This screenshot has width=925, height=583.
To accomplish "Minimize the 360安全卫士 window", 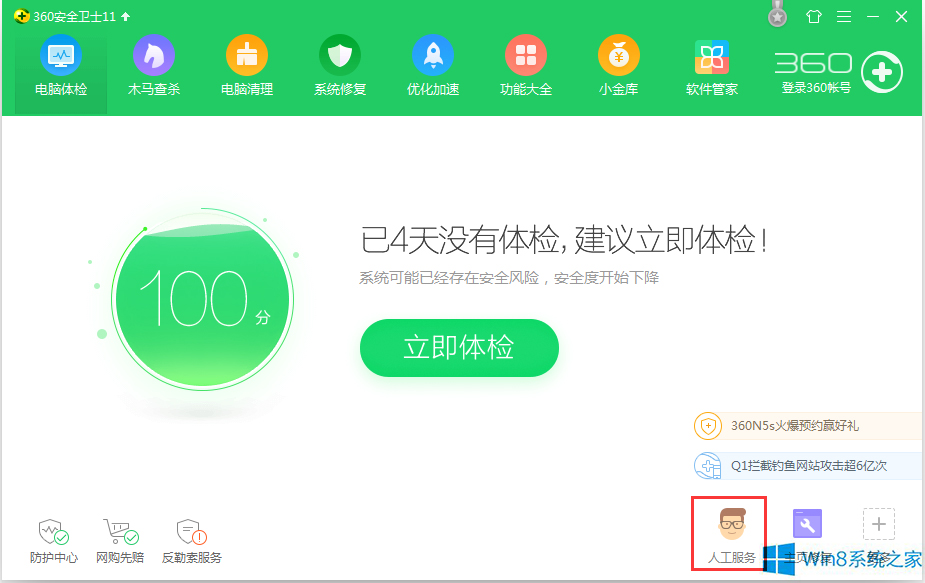I will pyautogui.click(x=873, y=17).
